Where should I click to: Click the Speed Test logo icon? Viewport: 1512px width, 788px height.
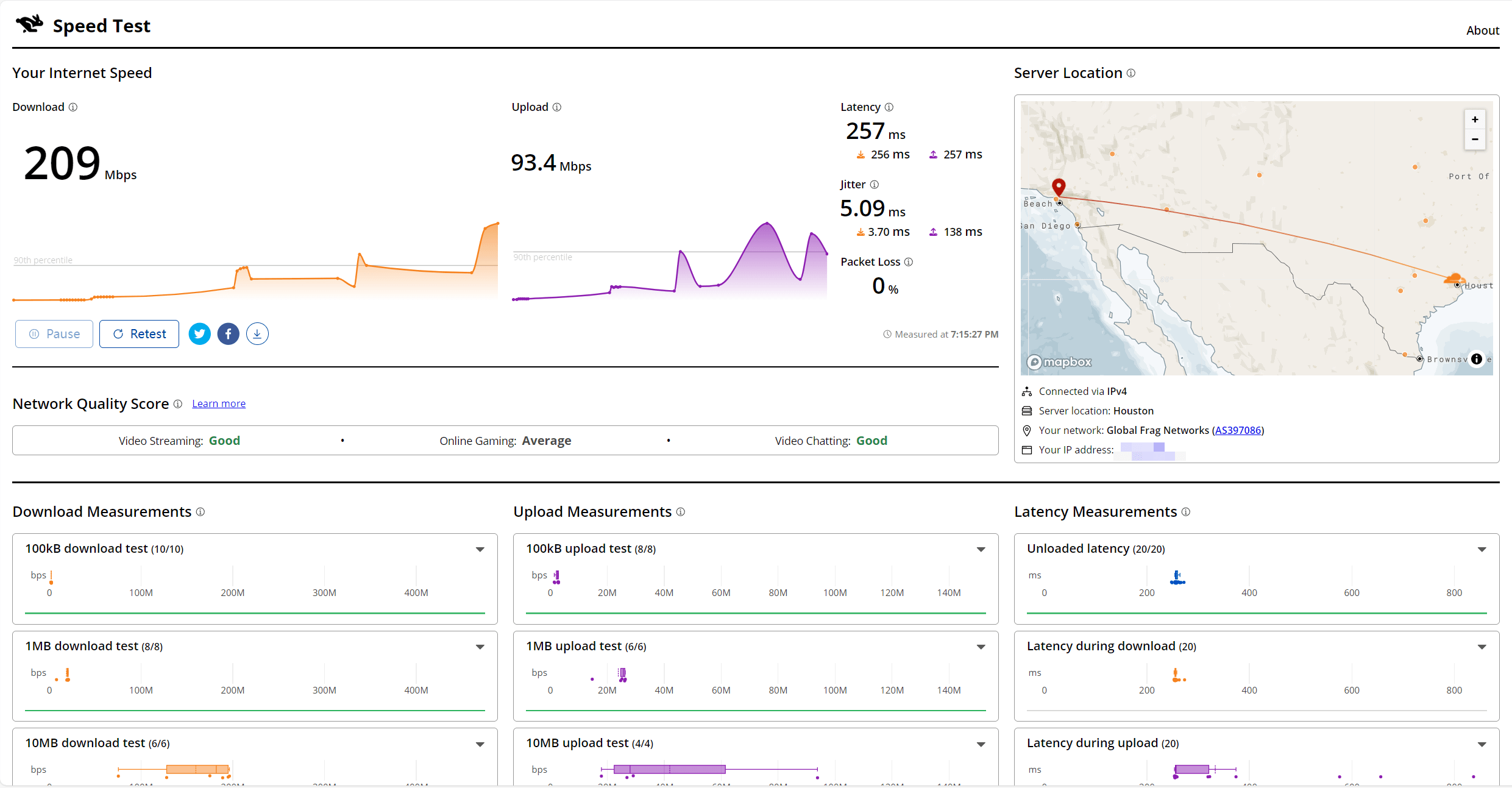click(x=29, y=24)
